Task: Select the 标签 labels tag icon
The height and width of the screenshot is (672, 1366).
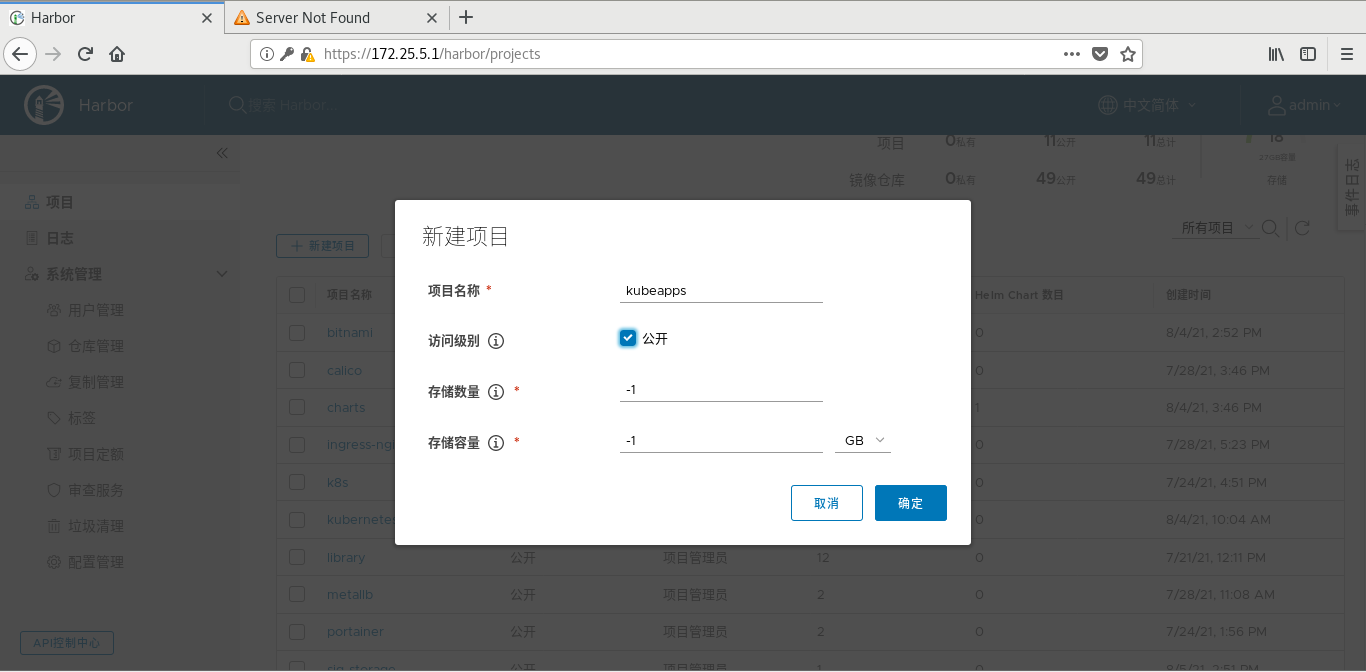Action: point(55,418)
